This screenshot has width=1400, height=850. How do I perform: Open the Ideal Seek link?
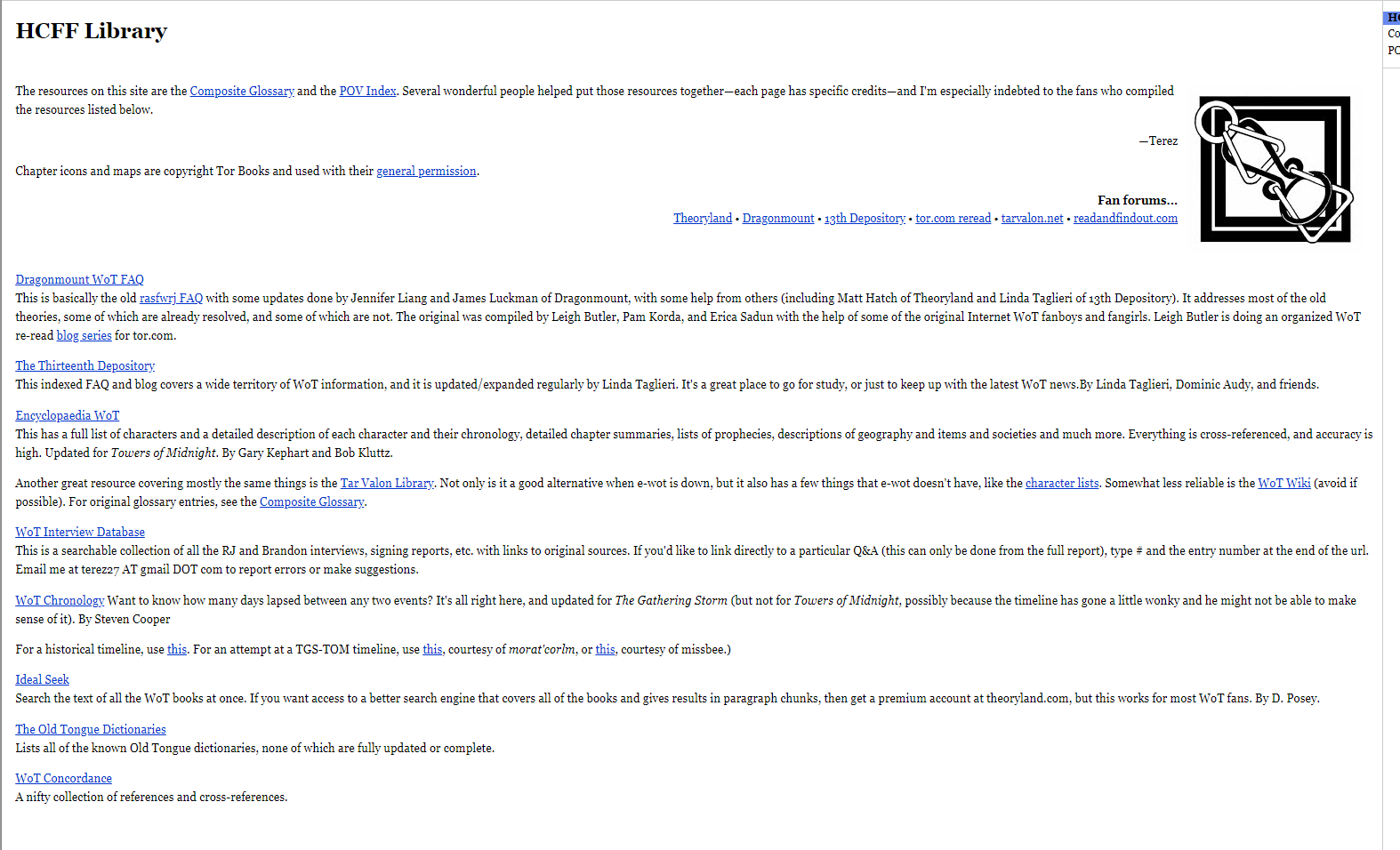(x=42, y=679)
